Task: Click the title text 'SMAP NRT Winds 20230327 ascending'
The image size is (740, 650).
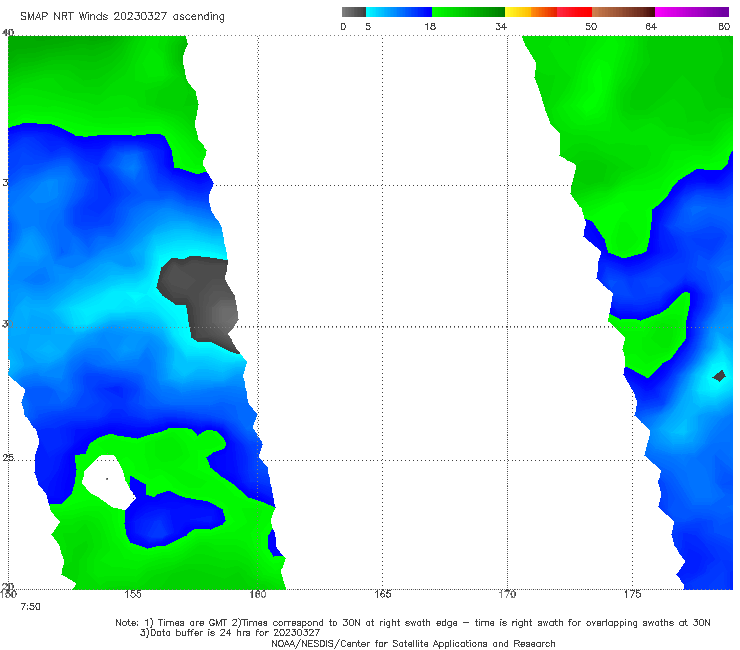Action: click(x=122, y=17)
